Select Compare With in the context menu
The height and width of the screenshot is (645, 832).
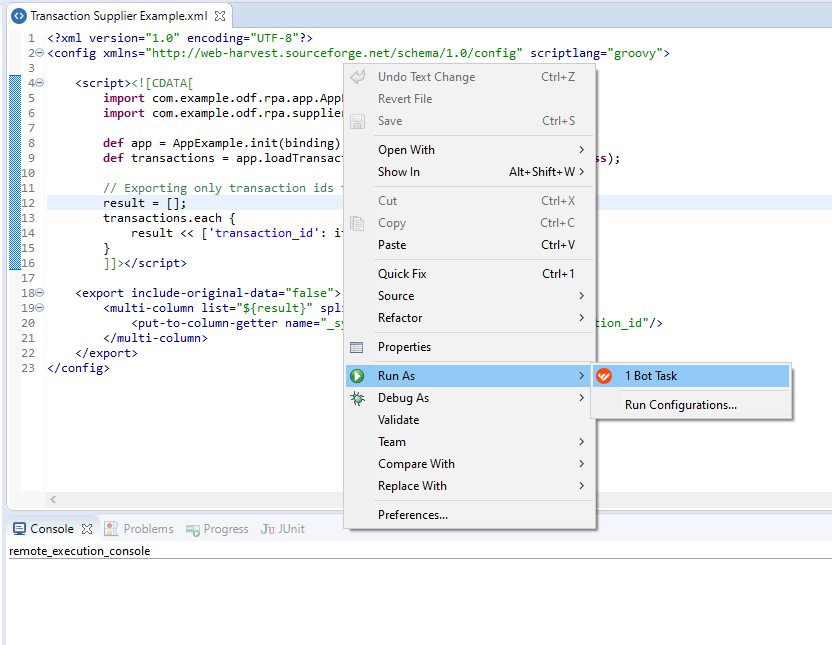click(469, 464)
